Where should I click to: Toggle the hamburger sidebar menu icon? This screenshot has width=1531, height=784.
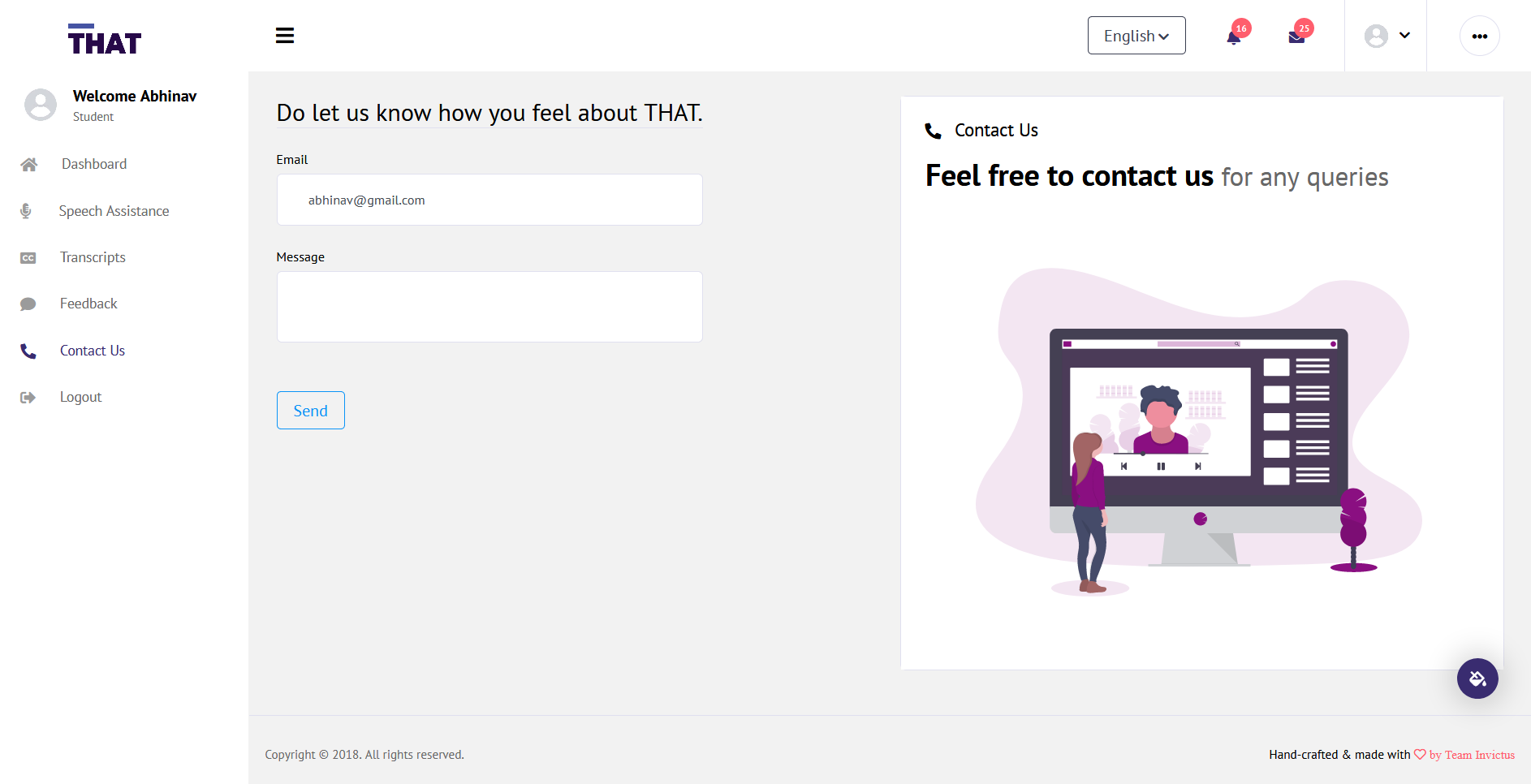coord(285,36)
